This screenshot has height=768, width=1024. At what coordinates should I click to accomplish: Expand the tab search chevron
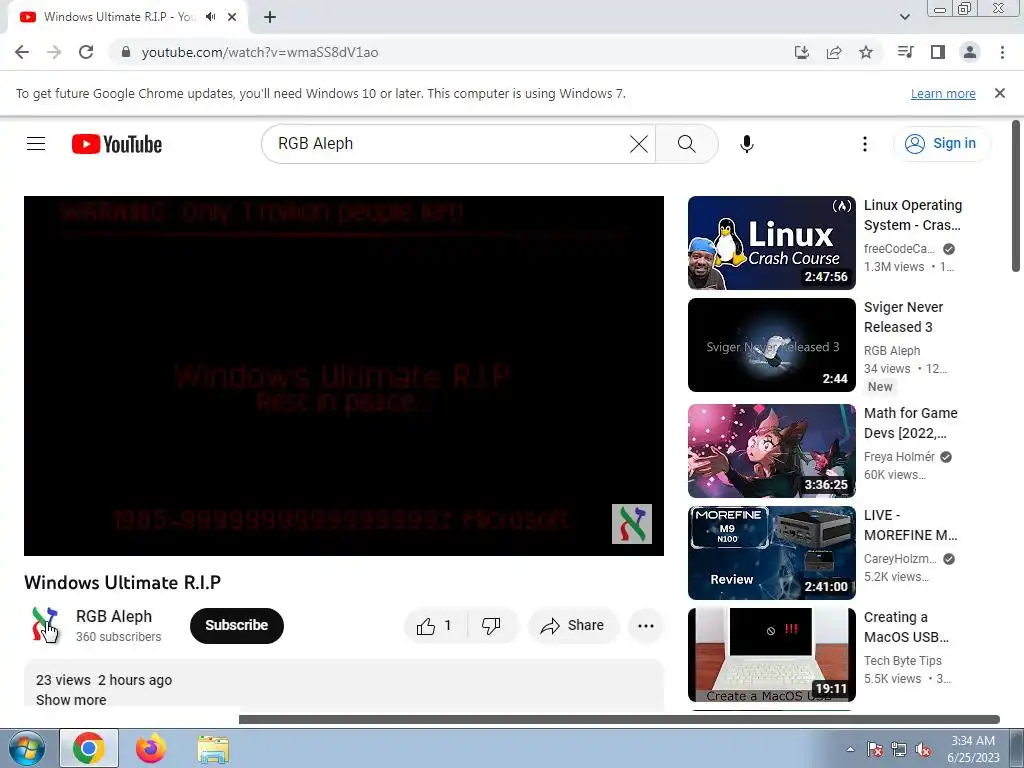[904, 17]
